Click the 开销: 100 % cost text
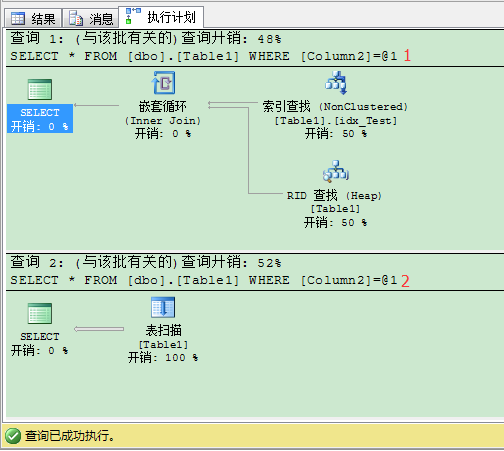 [163, 358]
